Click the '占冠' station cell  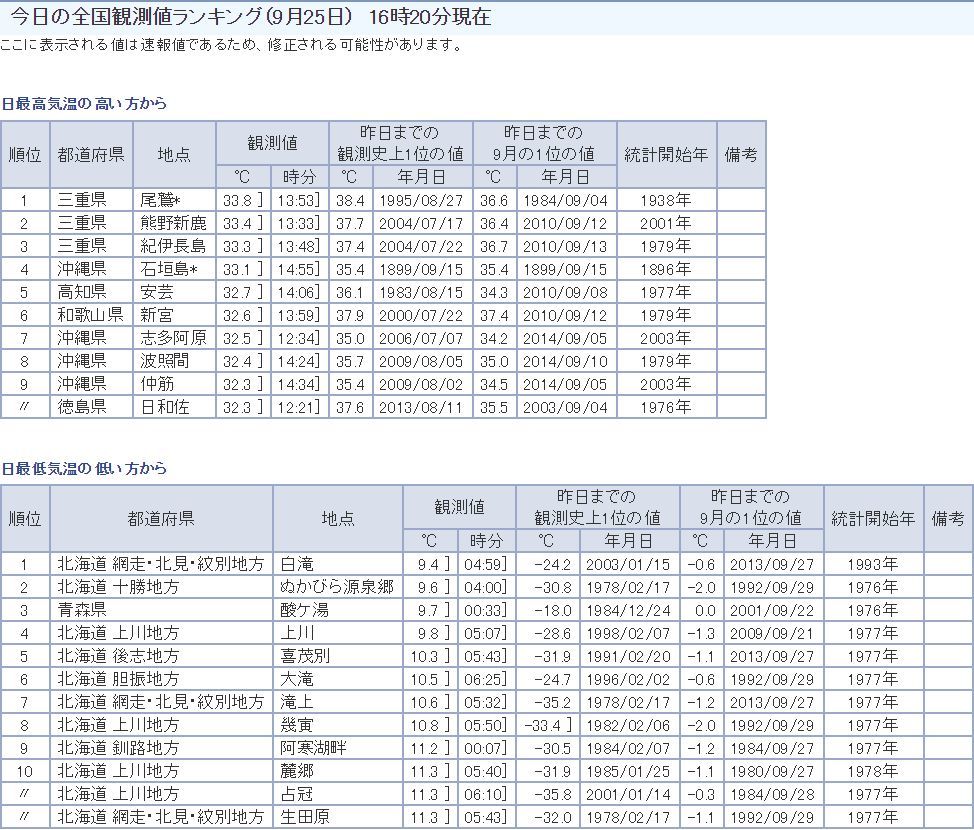point(338,794)
